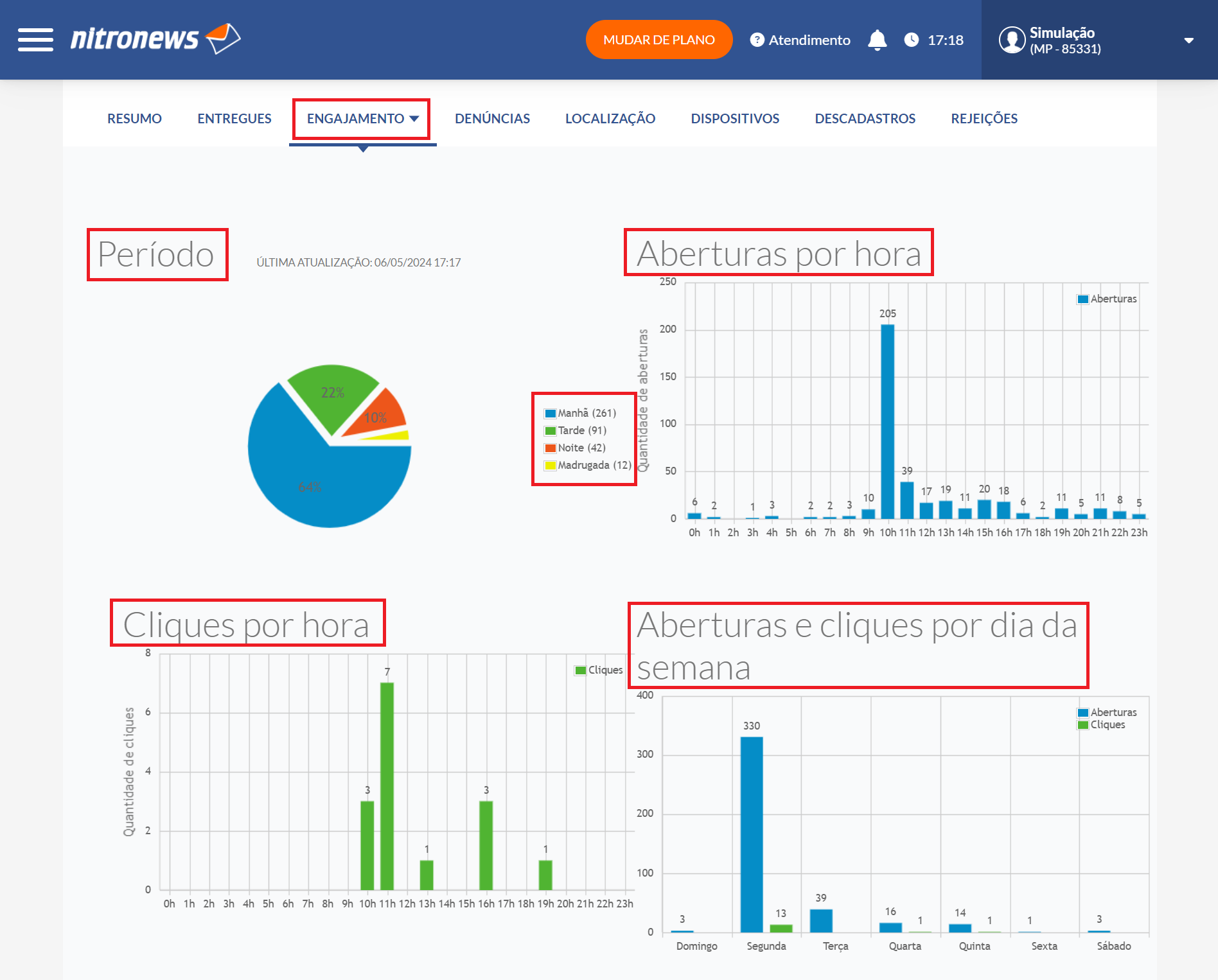Toggle the Tarde (91) legend entry
Viewport: 1218px width, 980px height.
click(x=576, y=430)
